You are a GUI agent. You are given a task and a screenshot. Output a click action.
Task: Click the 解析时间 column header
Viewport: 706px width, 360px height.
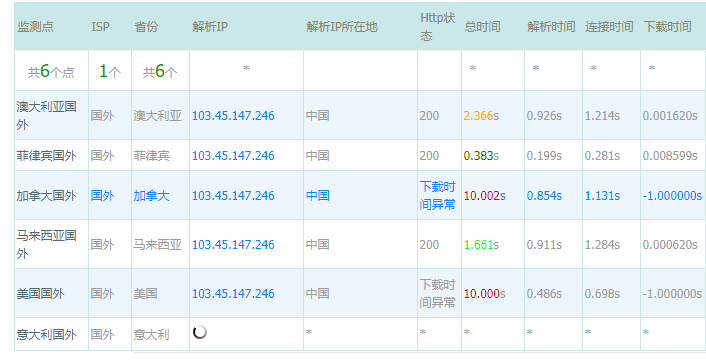point(551,27)
